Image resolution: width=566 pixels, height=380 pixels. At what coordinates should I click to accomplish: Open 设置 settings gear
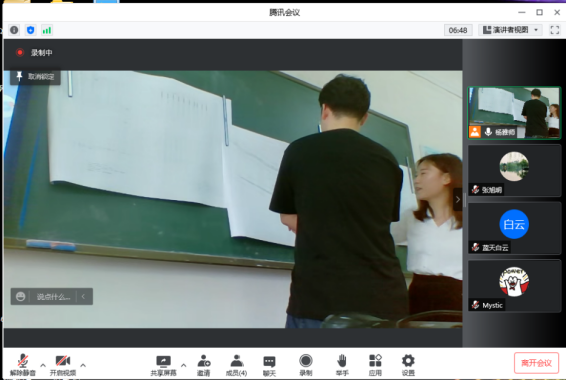408,365
